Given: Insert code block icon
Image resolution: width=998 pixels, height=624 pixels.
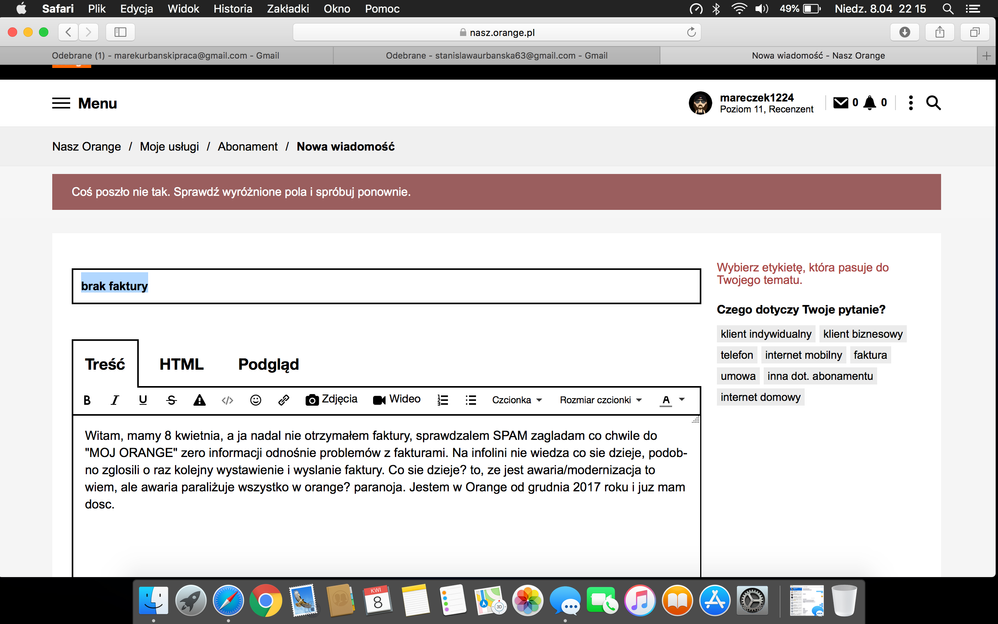Looking at the screenshot, I should click(x=227, y=400).
